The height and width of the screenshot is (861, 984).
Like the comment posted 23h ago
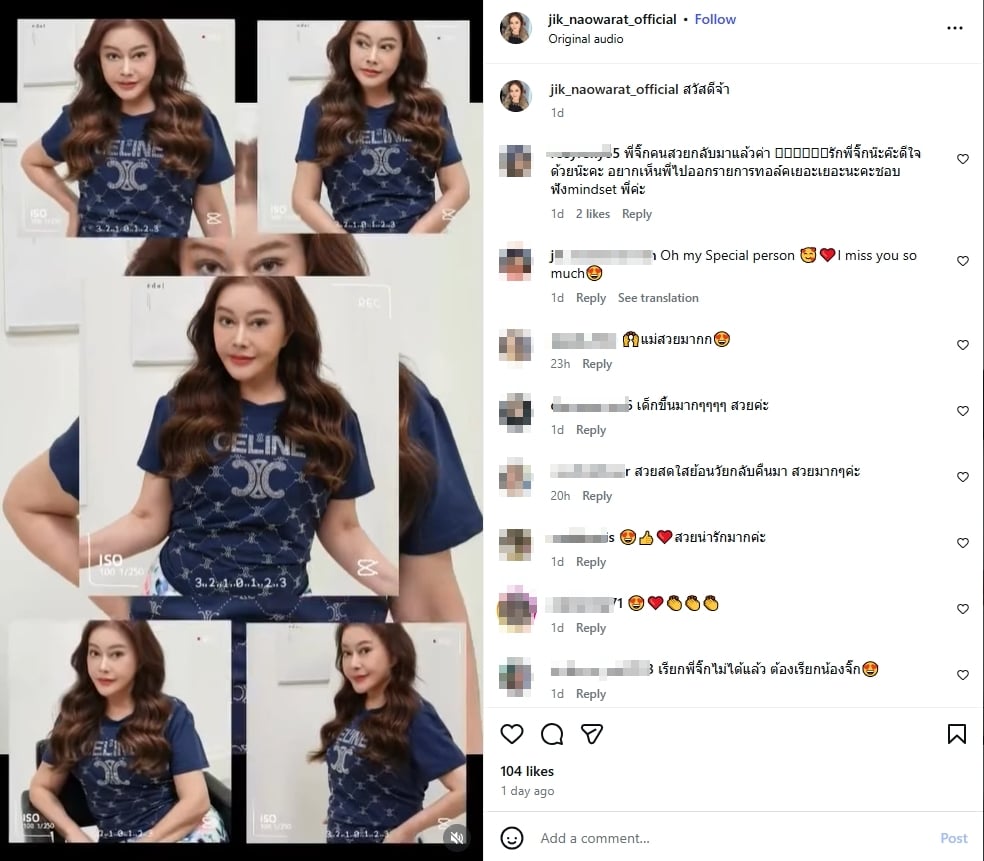pos(963,345)
